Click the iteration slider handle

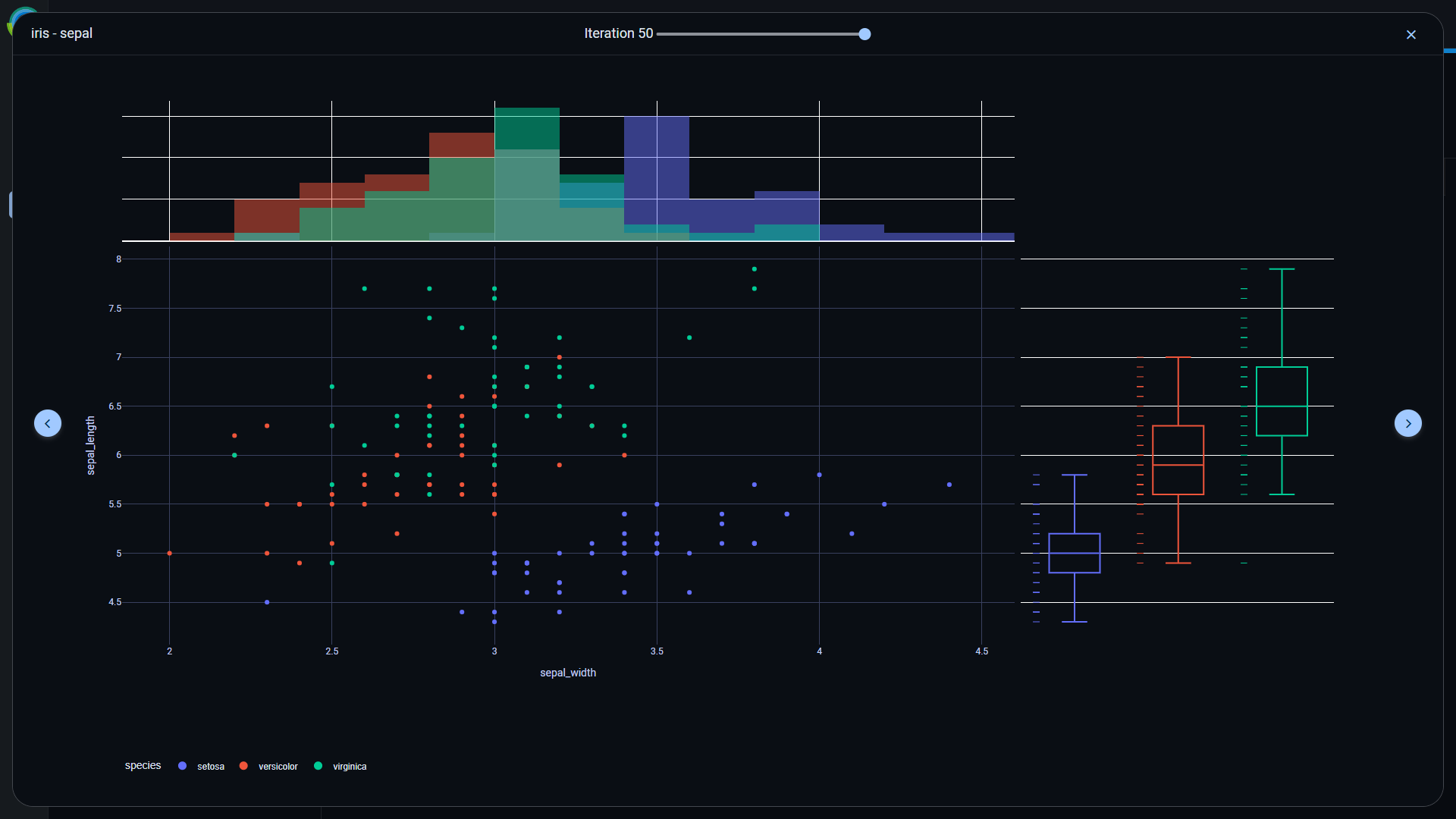click(864, 34)
